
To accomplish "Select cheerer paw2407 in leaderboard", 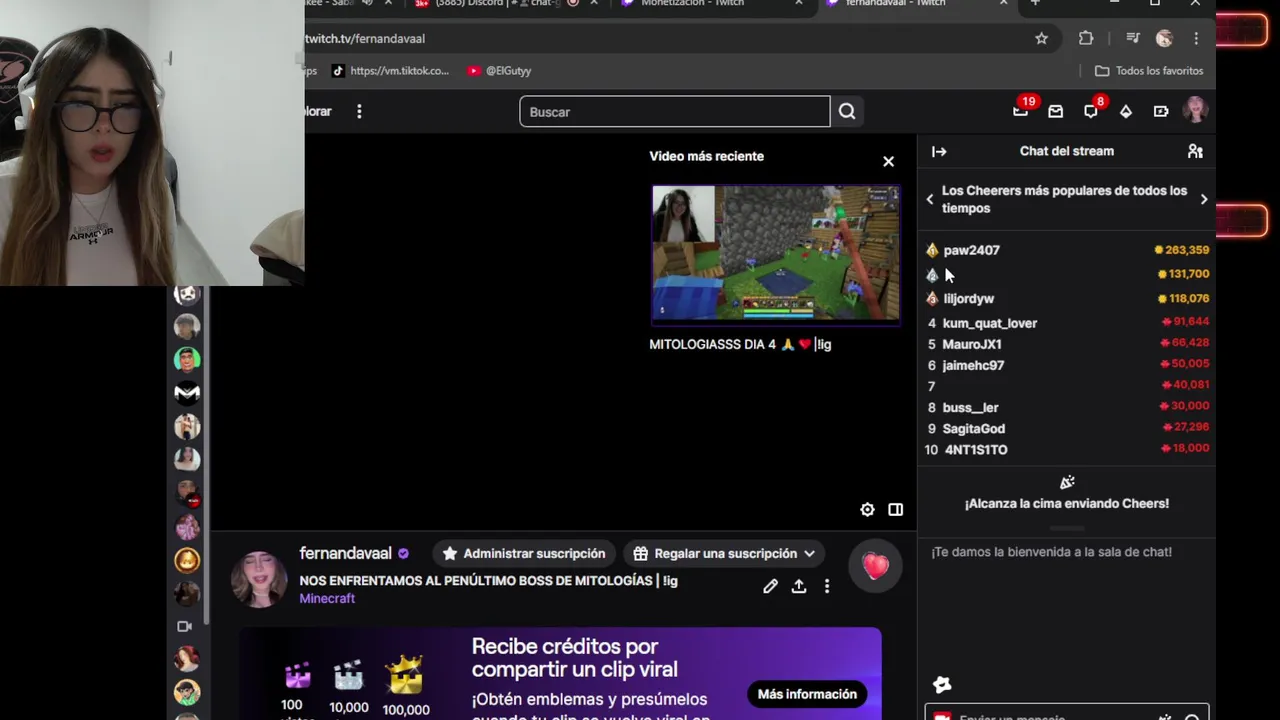I will tap(971, 250).
